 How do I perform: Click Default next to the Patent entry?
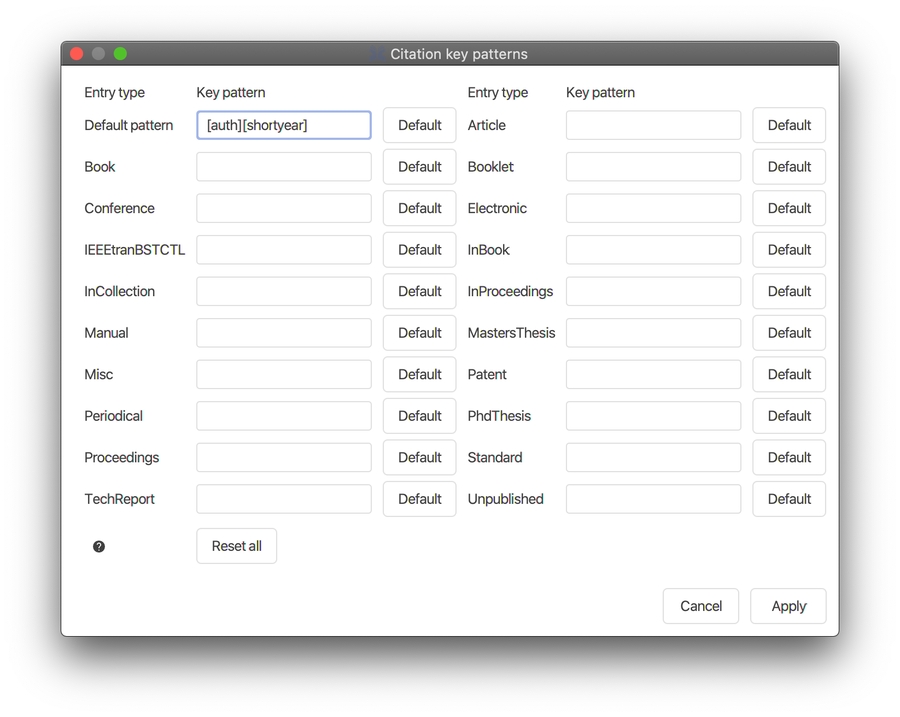788,374
